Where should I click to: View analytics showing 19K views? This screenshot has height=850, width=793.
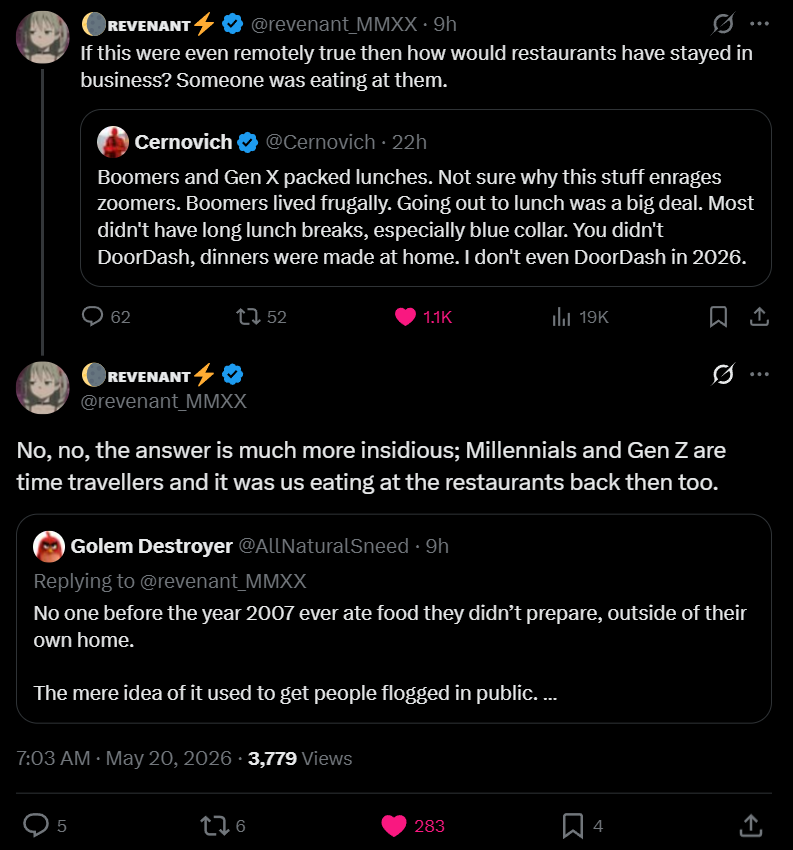tap(580, 317)
